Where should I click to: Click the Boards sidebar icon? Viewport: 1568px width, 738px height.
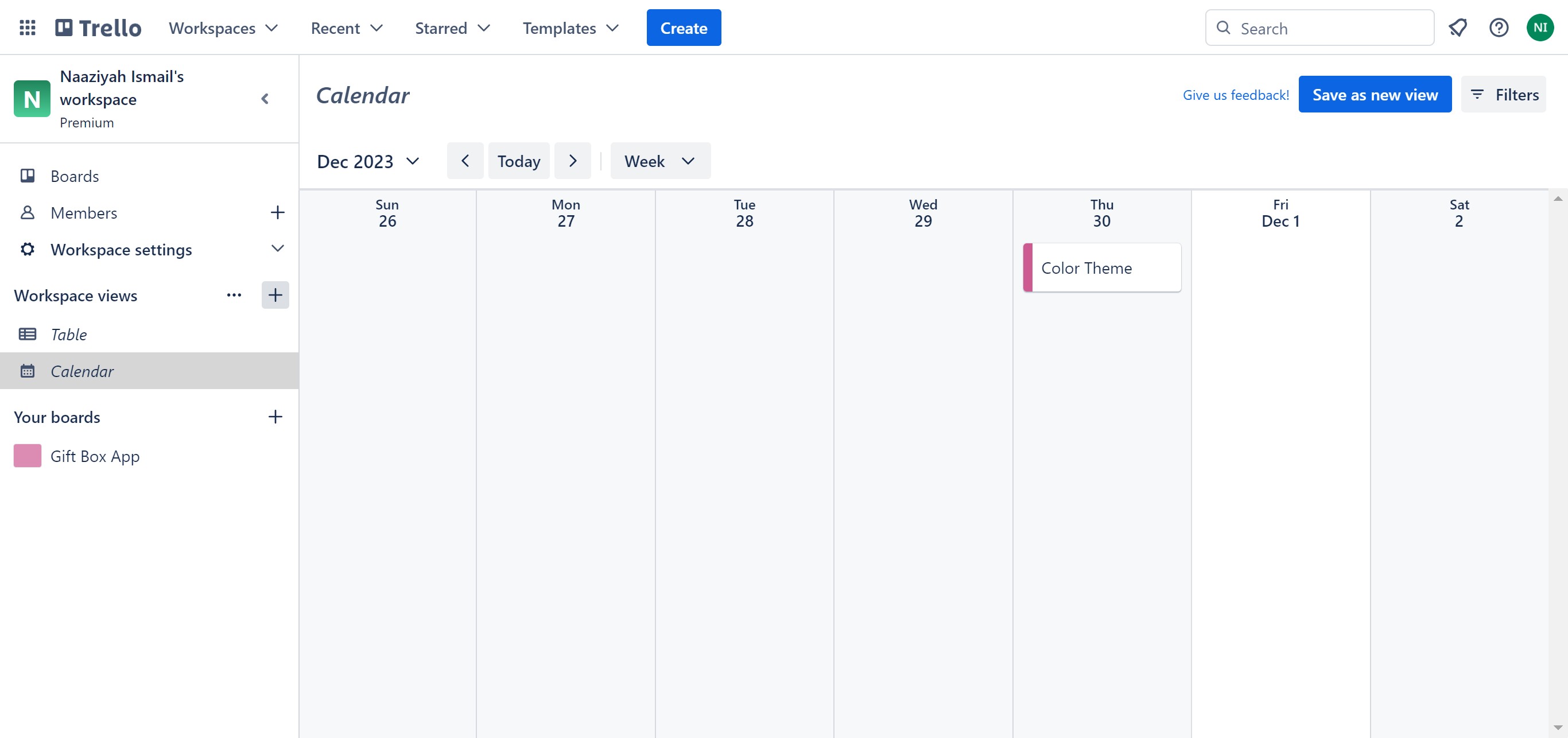pos(28,176)
